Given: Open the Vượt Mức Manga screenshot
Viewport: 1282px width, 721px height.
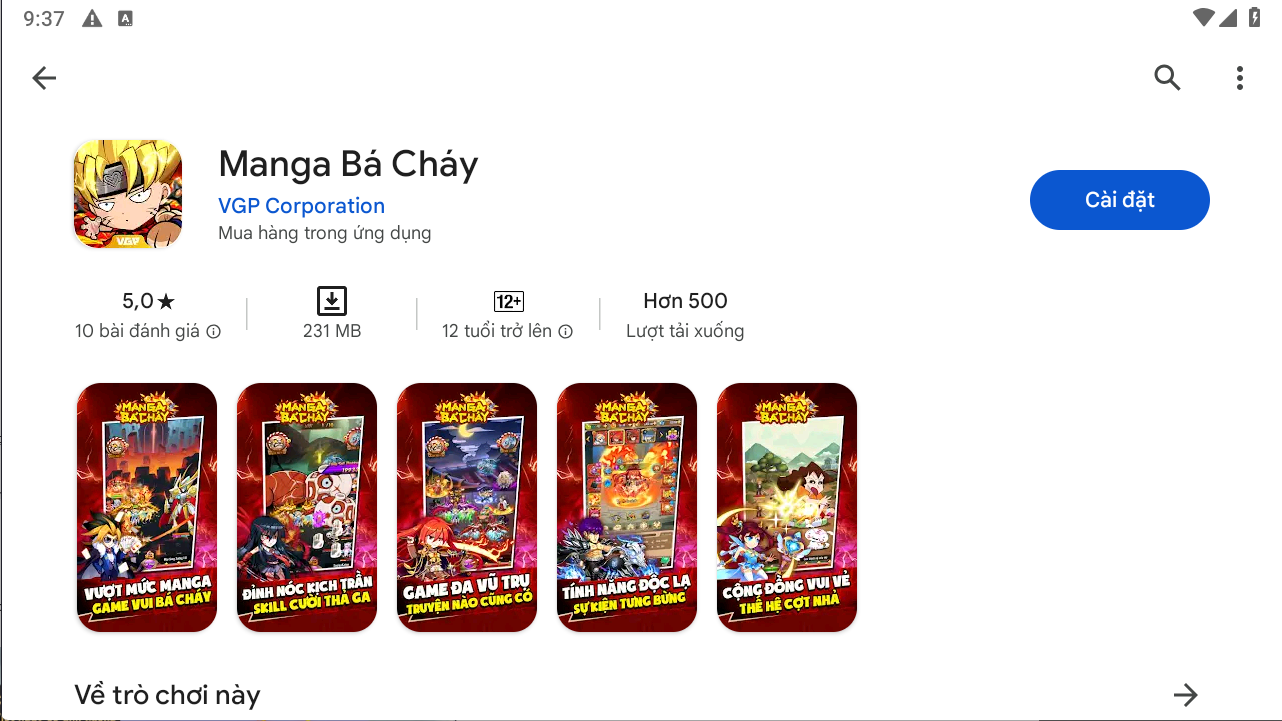Looking at the screenshot, I should click(147, 507).
